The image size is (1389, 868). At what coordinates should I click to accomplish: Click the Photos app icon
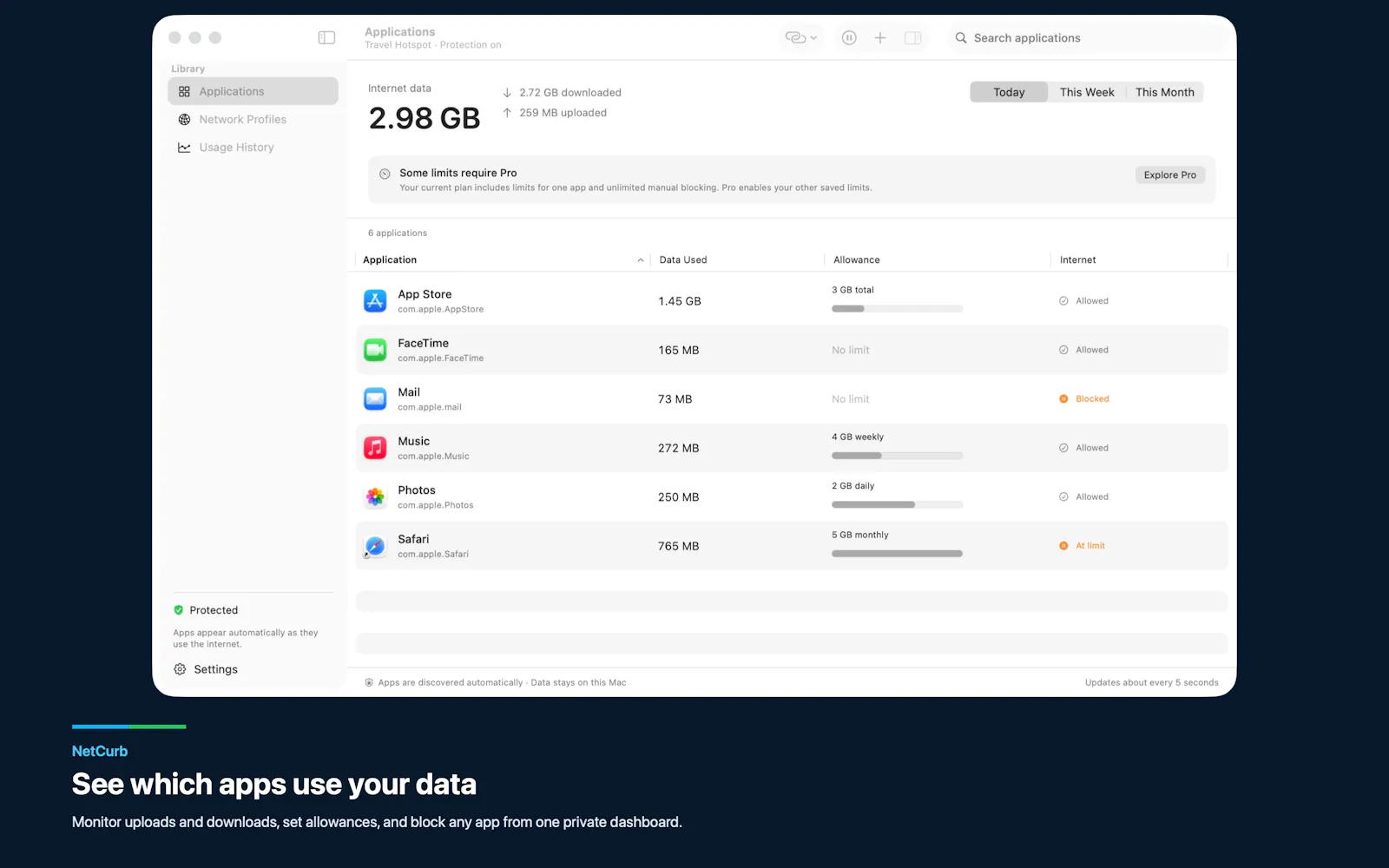(x=375, y=497)
